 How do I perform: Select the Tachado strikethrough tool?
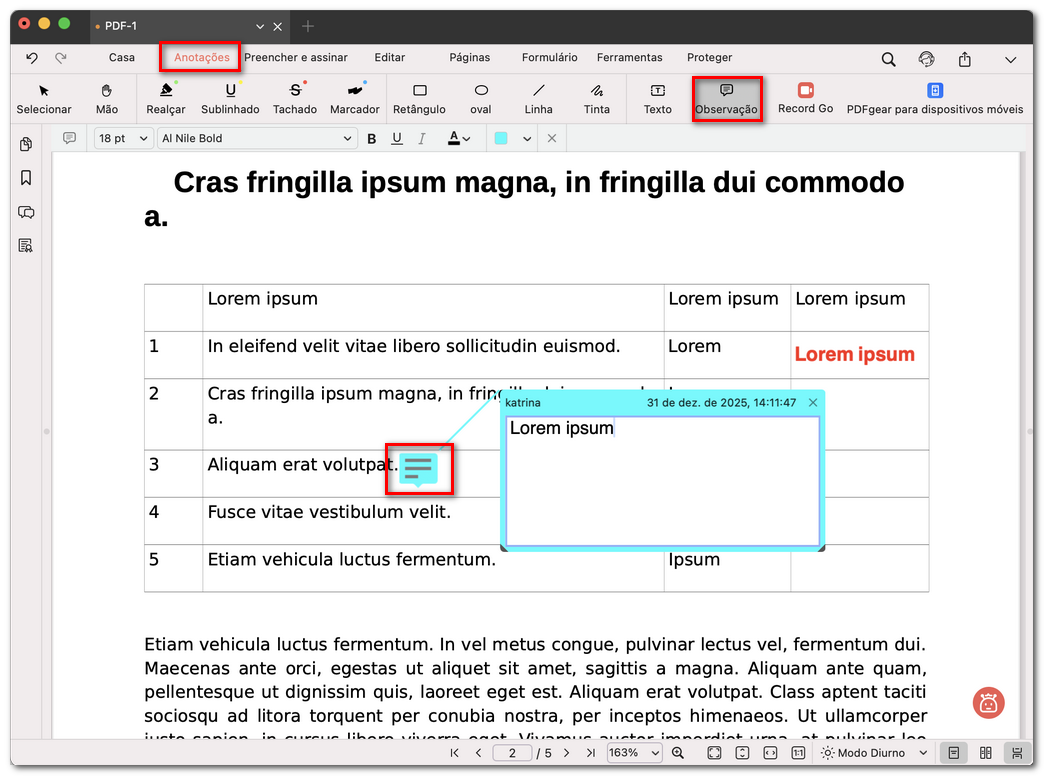click(295, 98)
